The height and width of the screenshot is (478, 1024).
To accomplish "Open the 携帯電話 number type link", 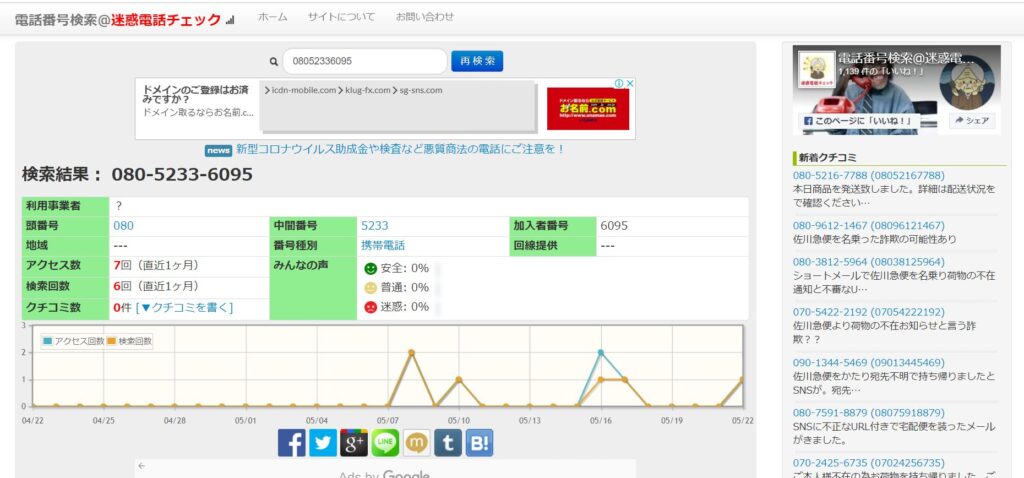I will point(383,245).
